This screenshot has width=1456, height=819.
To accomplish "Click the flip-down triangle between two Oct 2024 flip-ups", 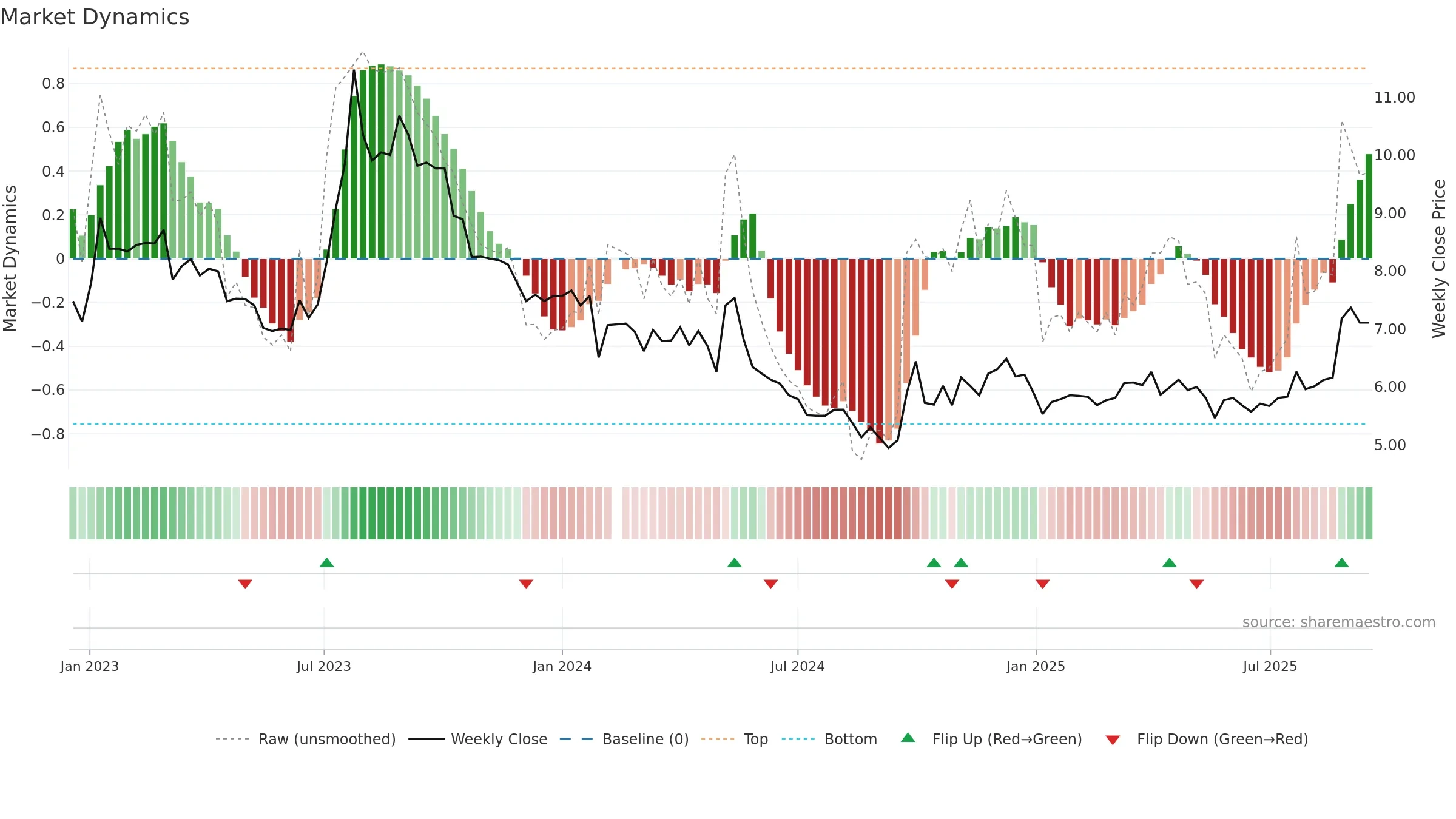I will coord(952,584).
